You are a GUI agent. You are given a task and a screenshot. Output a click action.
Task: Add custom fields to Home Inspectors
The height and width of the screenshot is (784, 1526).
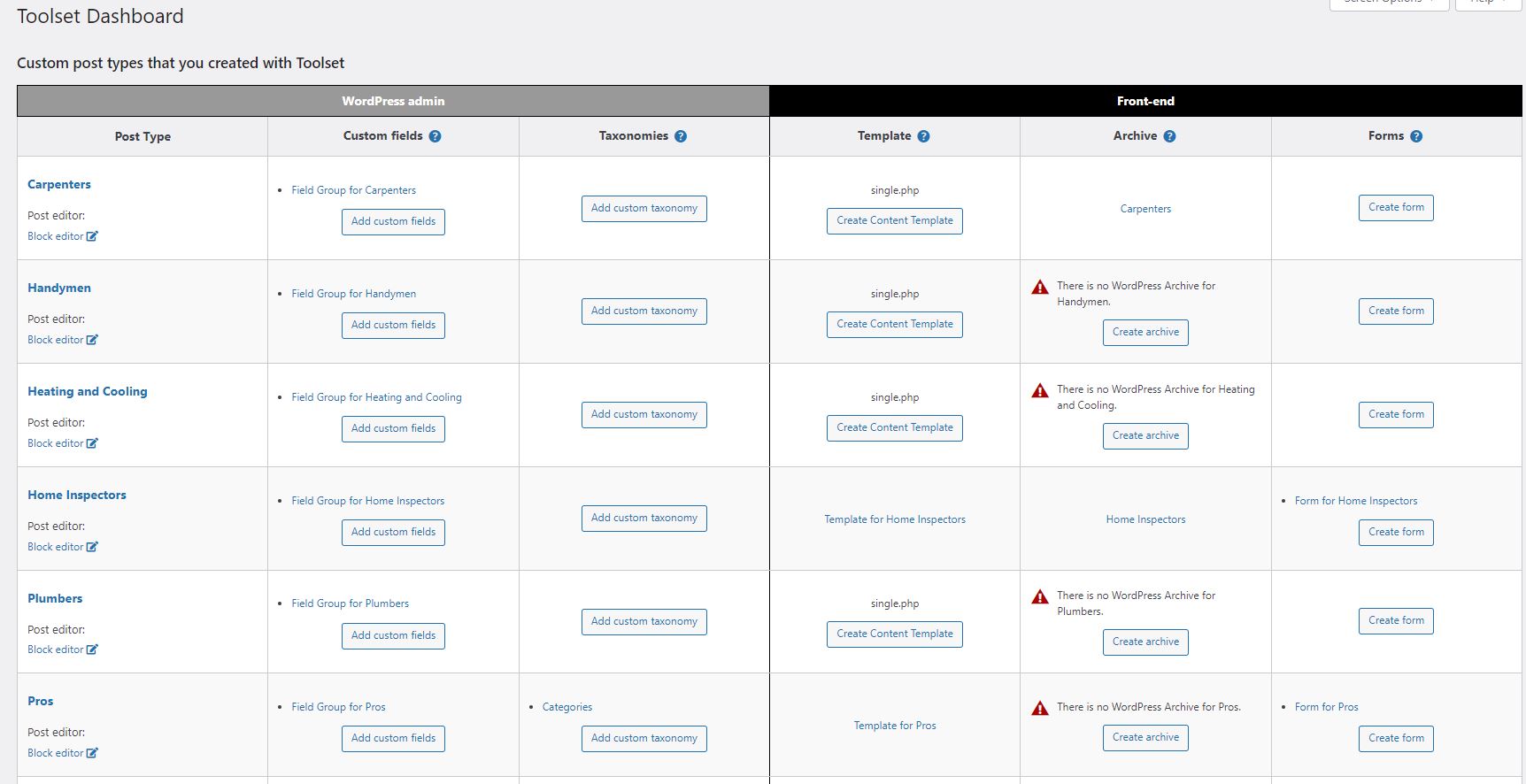393,532
